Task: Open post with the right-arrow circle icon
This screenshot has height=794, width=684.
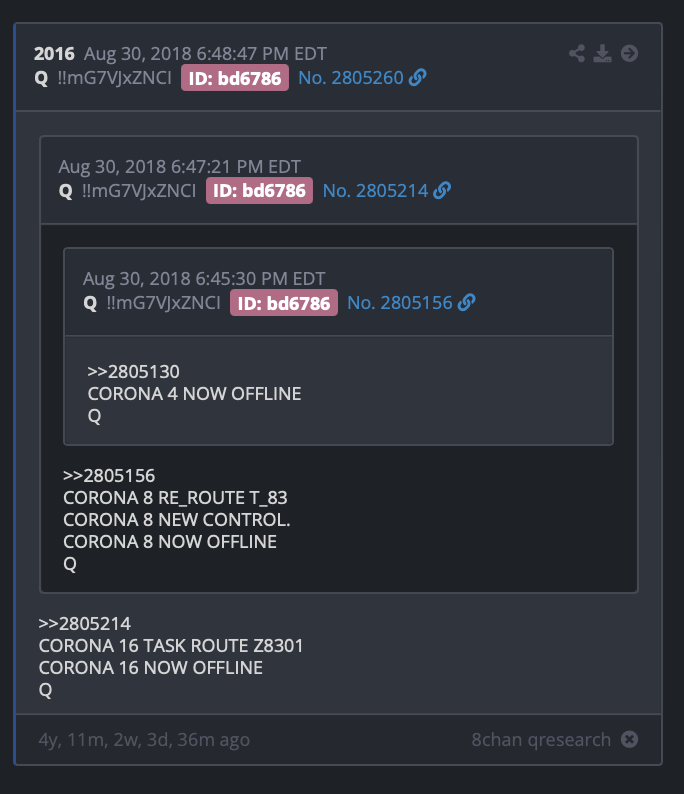Action: (629, 54)
